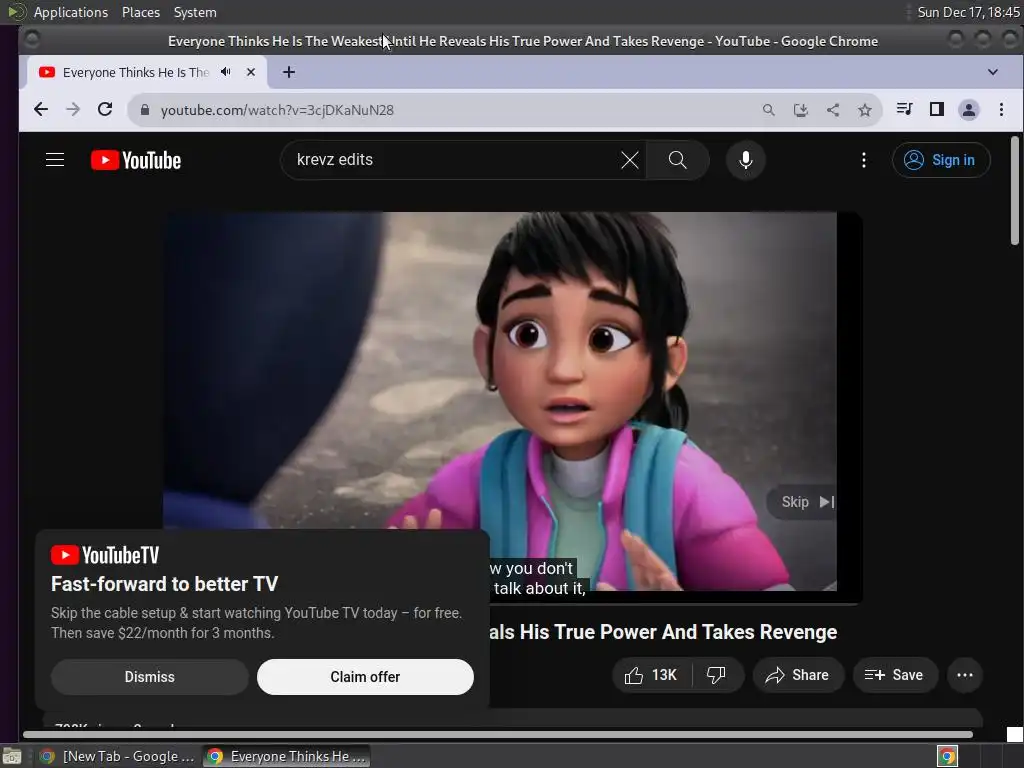This screenshot has width=1024, height=768.
Task: Open Chrome three-dot main menu
Action: [1001, 110]
